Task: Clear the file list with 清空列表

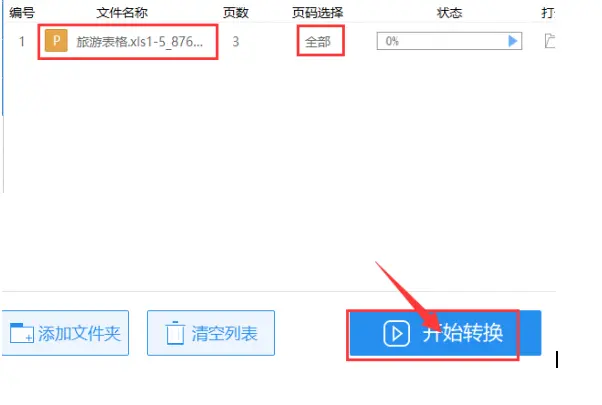Action: (211, 333)
